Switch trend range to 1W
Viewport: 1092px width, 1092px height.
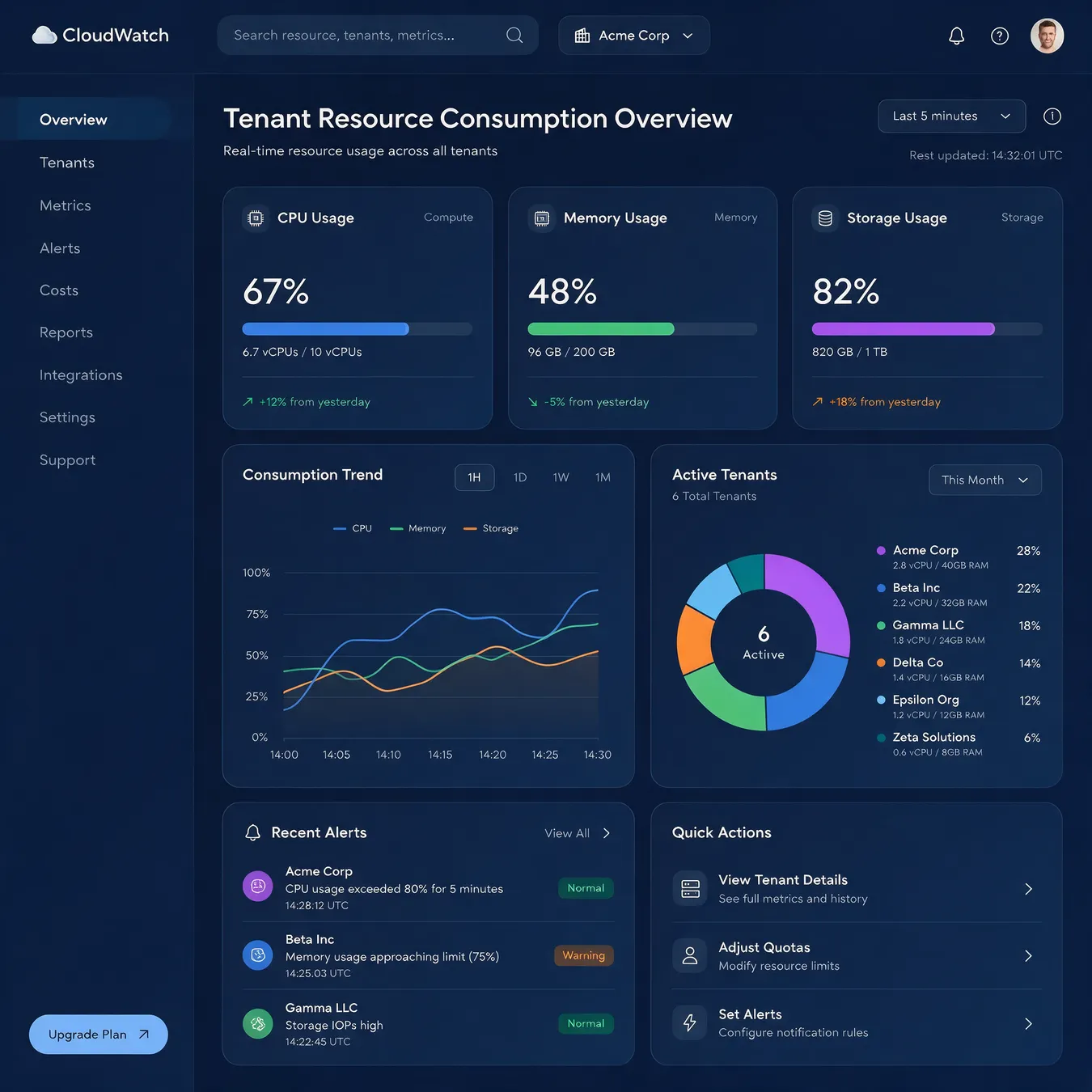click(x=561, y=477)
